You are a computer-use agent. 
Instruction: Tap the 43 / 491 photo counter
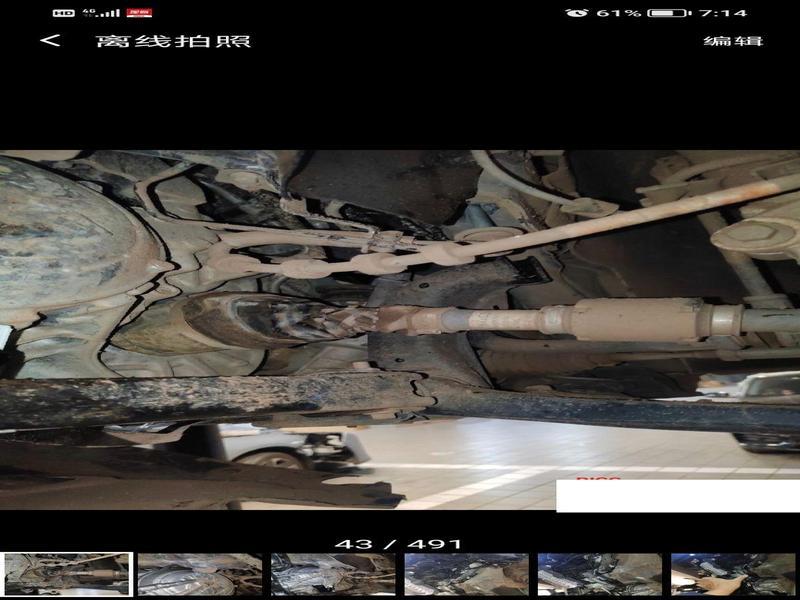tap(398, 544)
